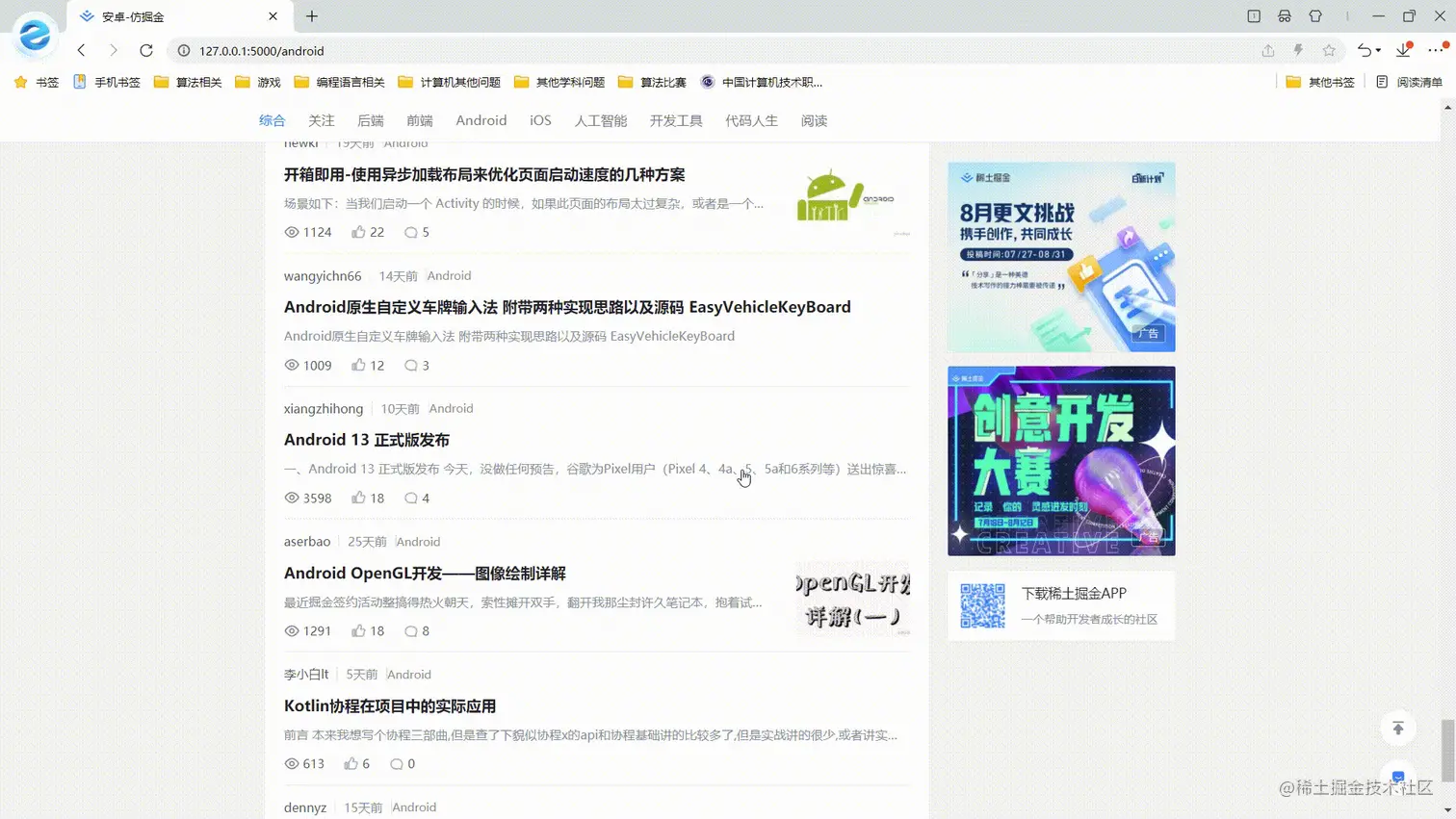The image size is (1456, 819).
Task: Open the 游戏 bookmark folder
Action: [x=258, y=82]
